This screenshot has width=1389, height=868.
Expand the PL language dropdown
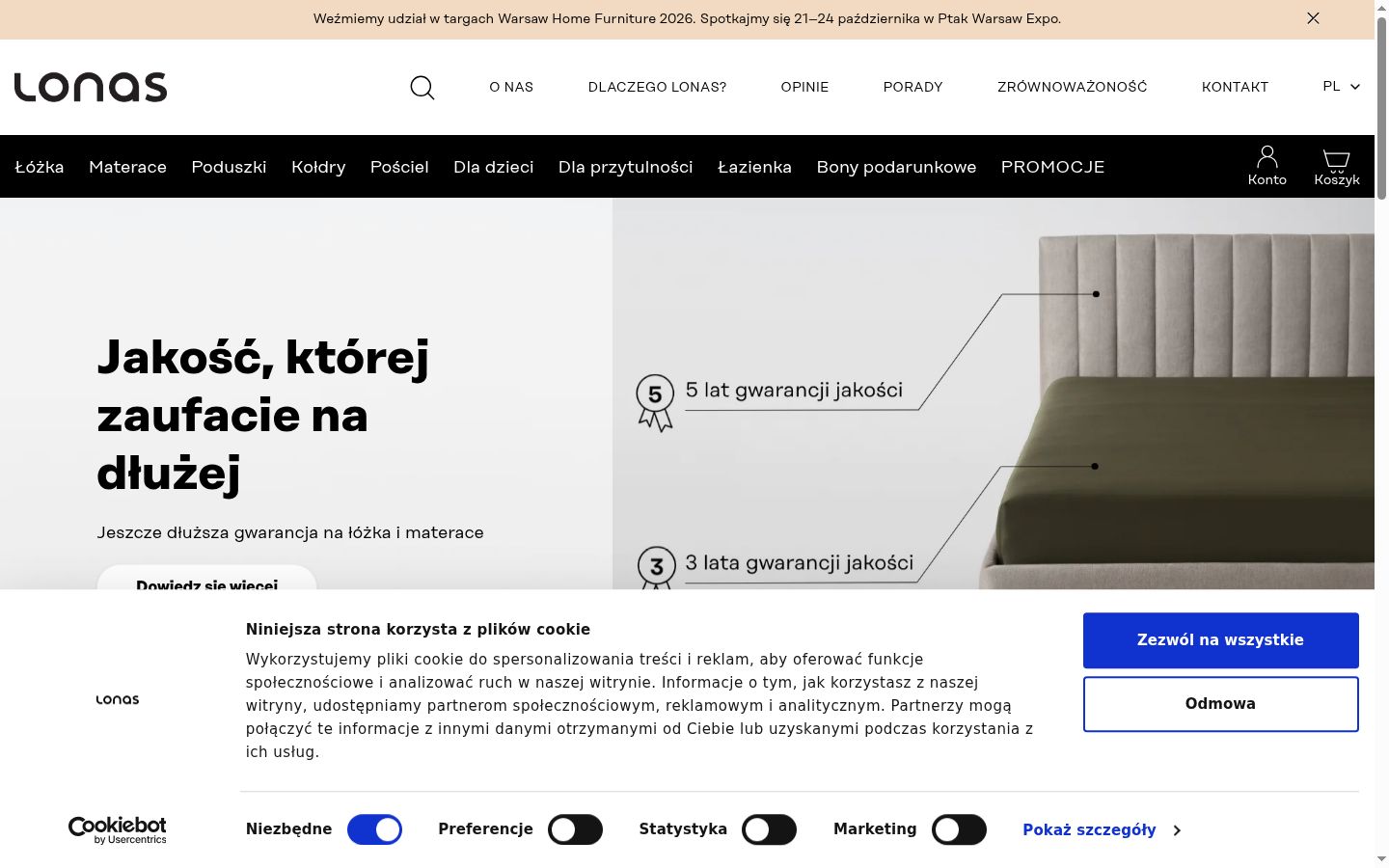(1341, 87)
